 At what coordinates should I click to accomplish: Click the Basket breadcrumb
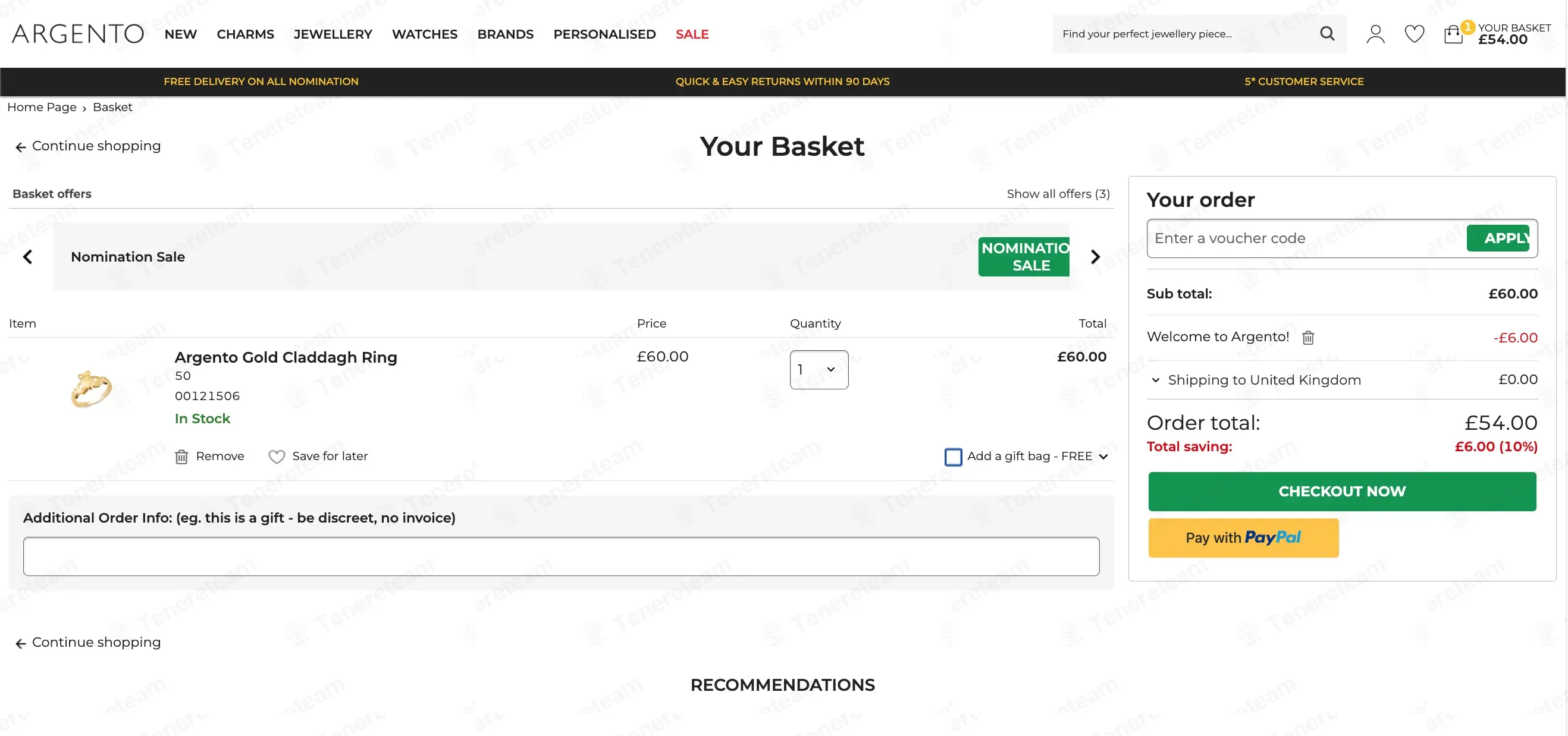pos(112,107)
